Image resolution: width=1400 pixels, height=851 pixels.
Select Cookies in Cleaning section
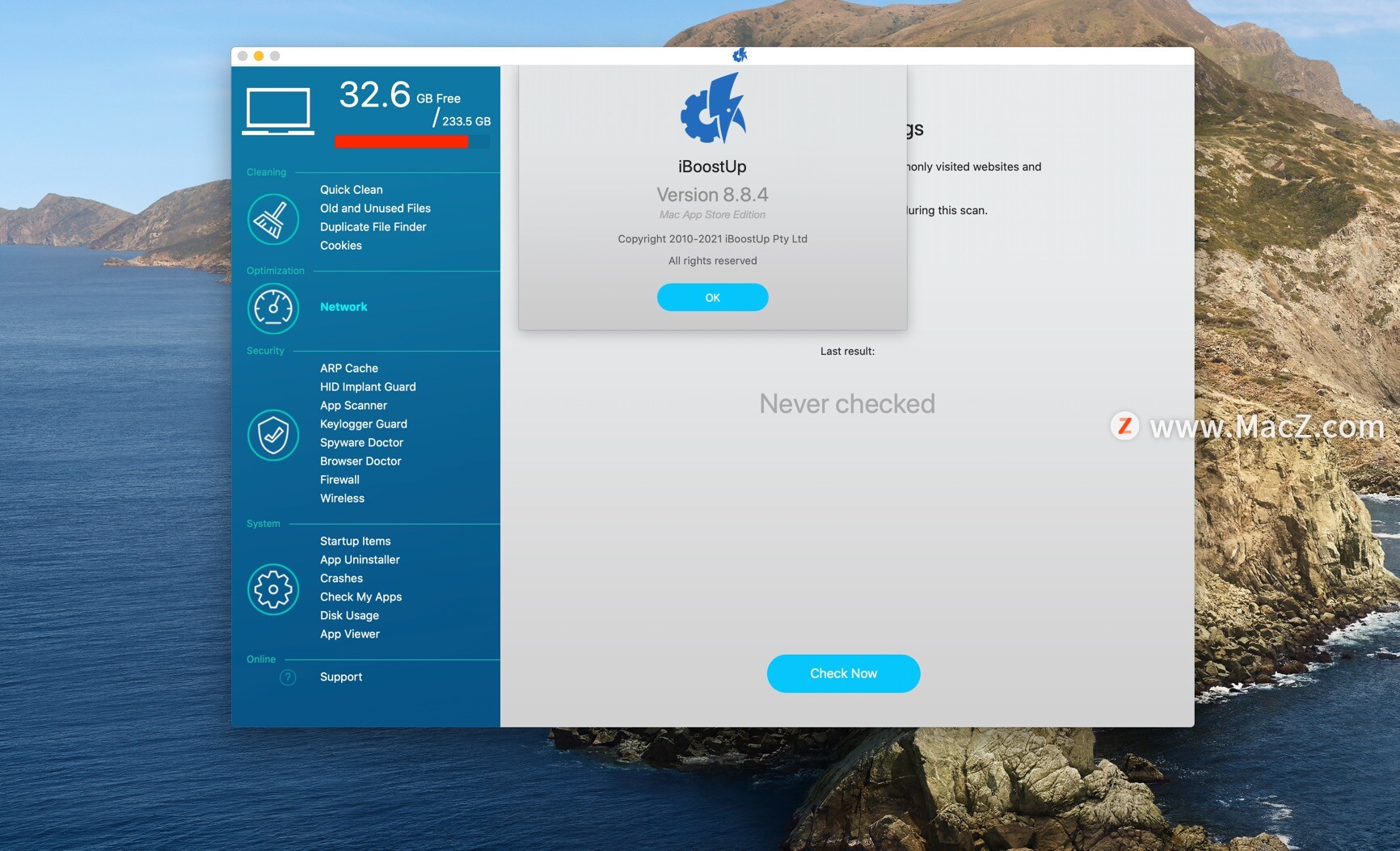tap(341, 246)
